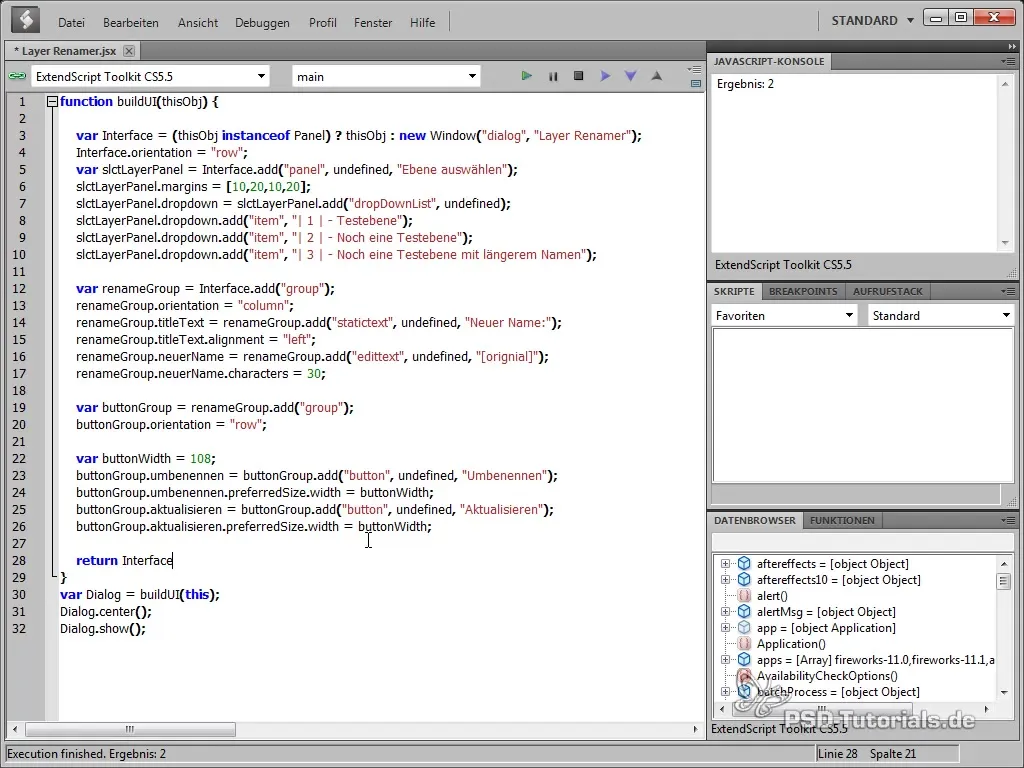Click the function icon beside Application()
This screenshot has height=768, width=1024.
(744, 644)
